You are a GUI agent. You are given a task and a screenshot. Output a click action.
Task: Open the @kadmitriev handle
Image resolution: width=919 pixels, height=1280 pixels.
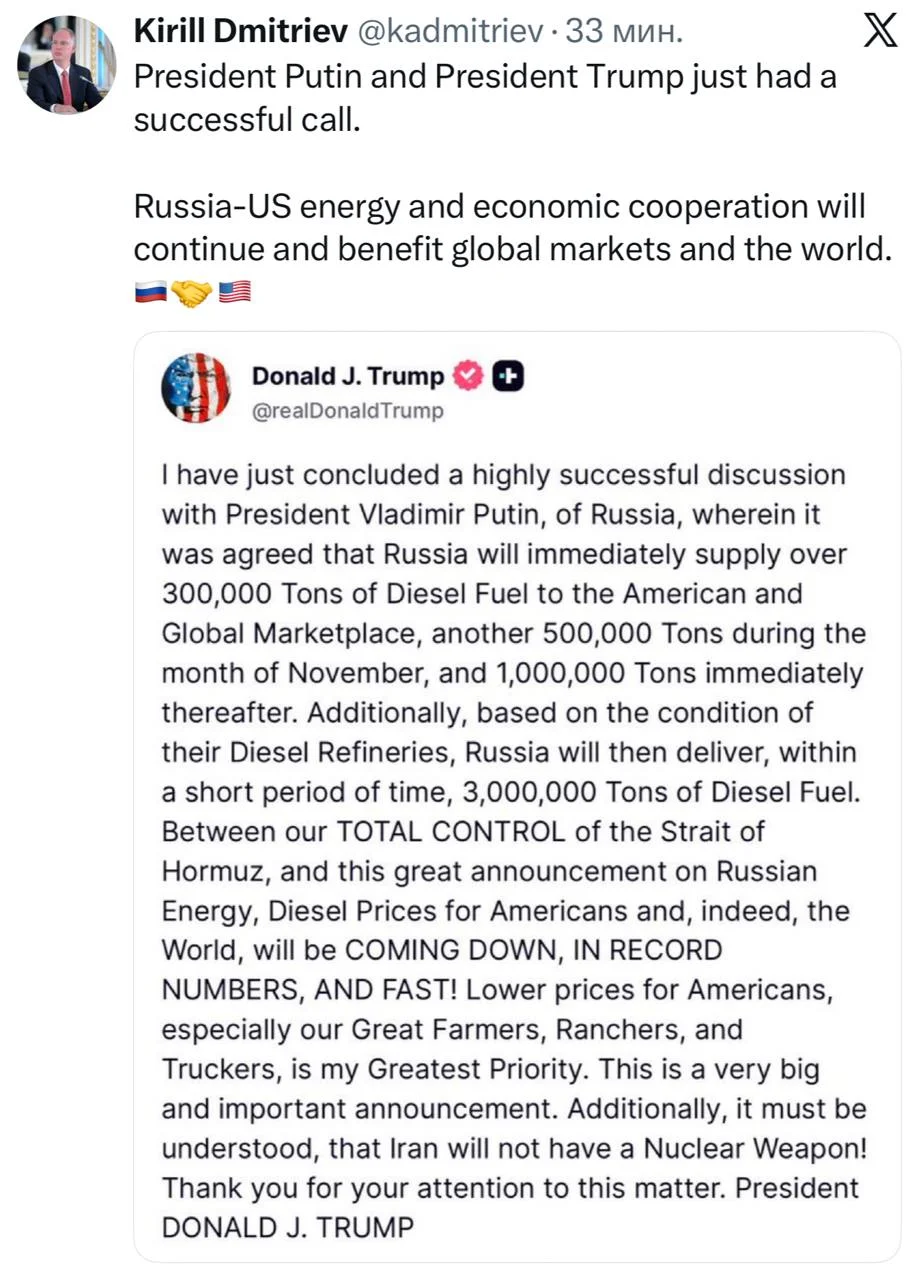click(451, 32)
